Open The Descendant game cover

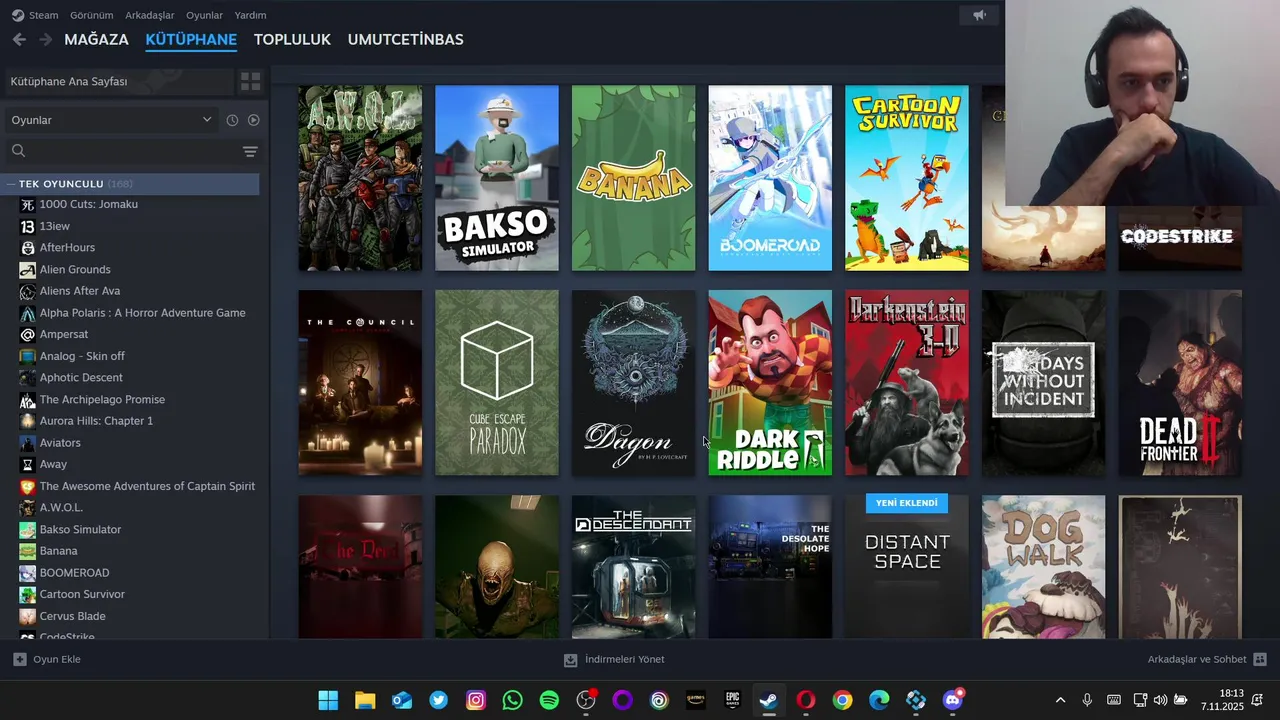[633, 567]
